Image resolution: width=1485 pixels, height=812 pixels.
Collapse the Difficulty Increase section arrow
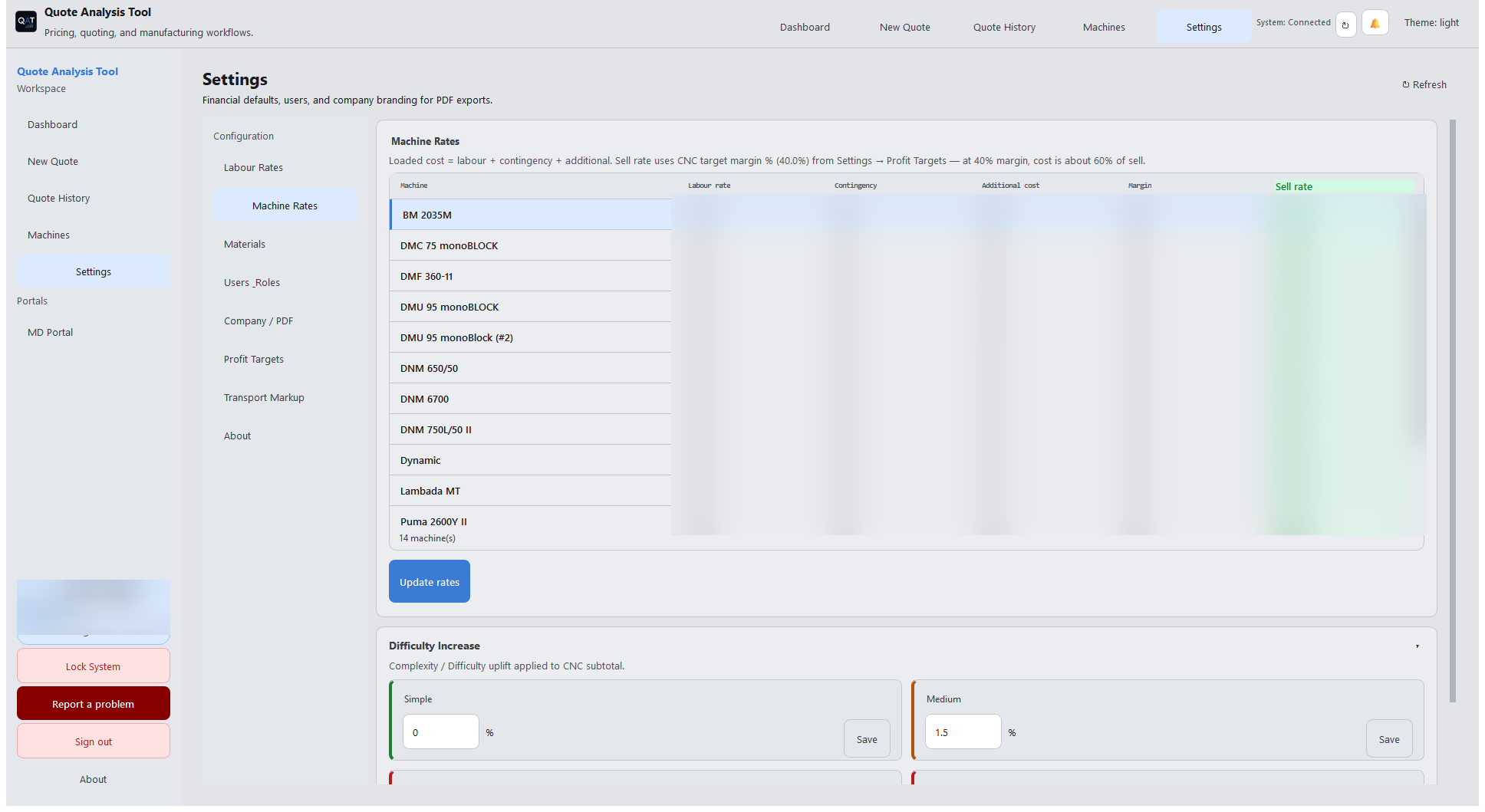click(1417, 646)
